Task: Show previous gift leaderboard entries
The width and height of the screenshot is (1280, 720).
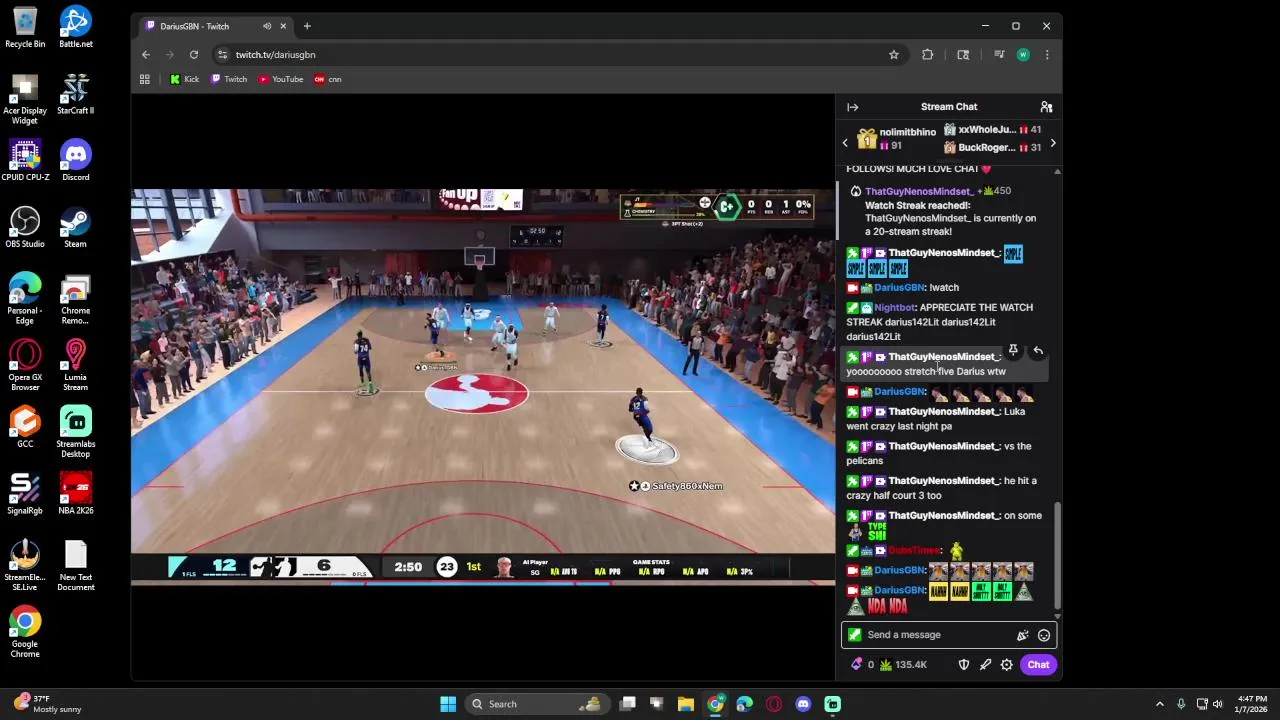Action: 845,143
